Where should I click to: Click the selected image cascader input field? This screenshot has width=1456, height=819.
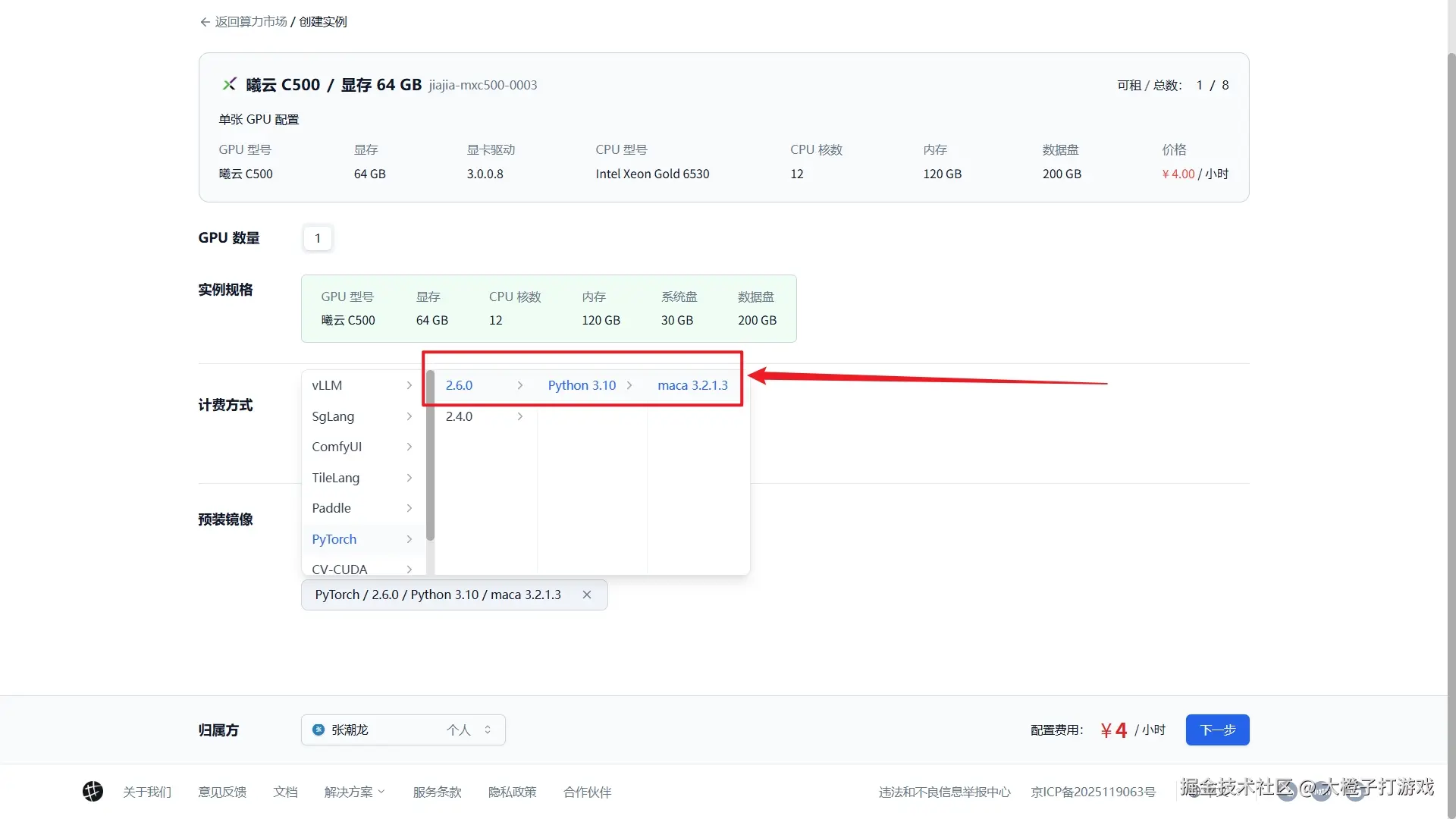440,595
